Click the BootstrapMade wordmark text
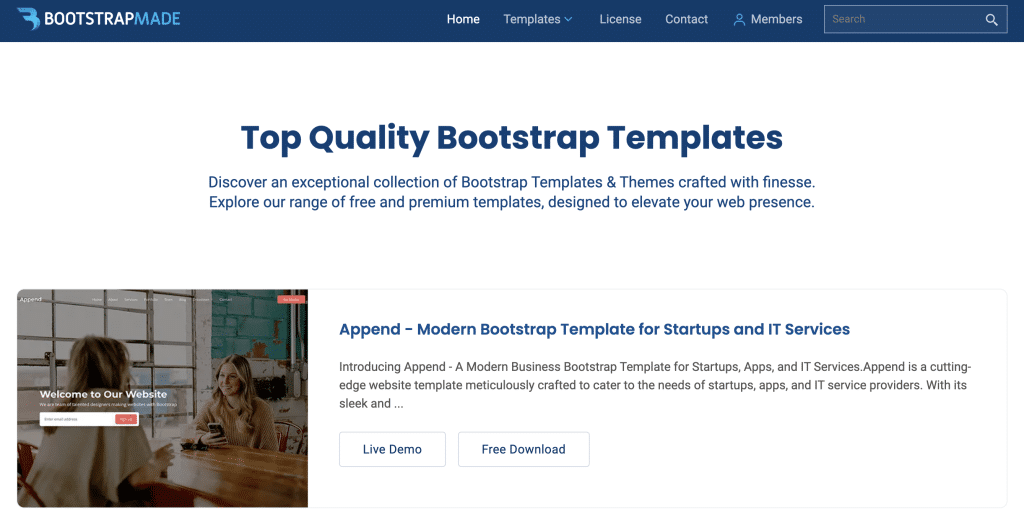This screenshot has width=1024, height=530. [111, 19]
